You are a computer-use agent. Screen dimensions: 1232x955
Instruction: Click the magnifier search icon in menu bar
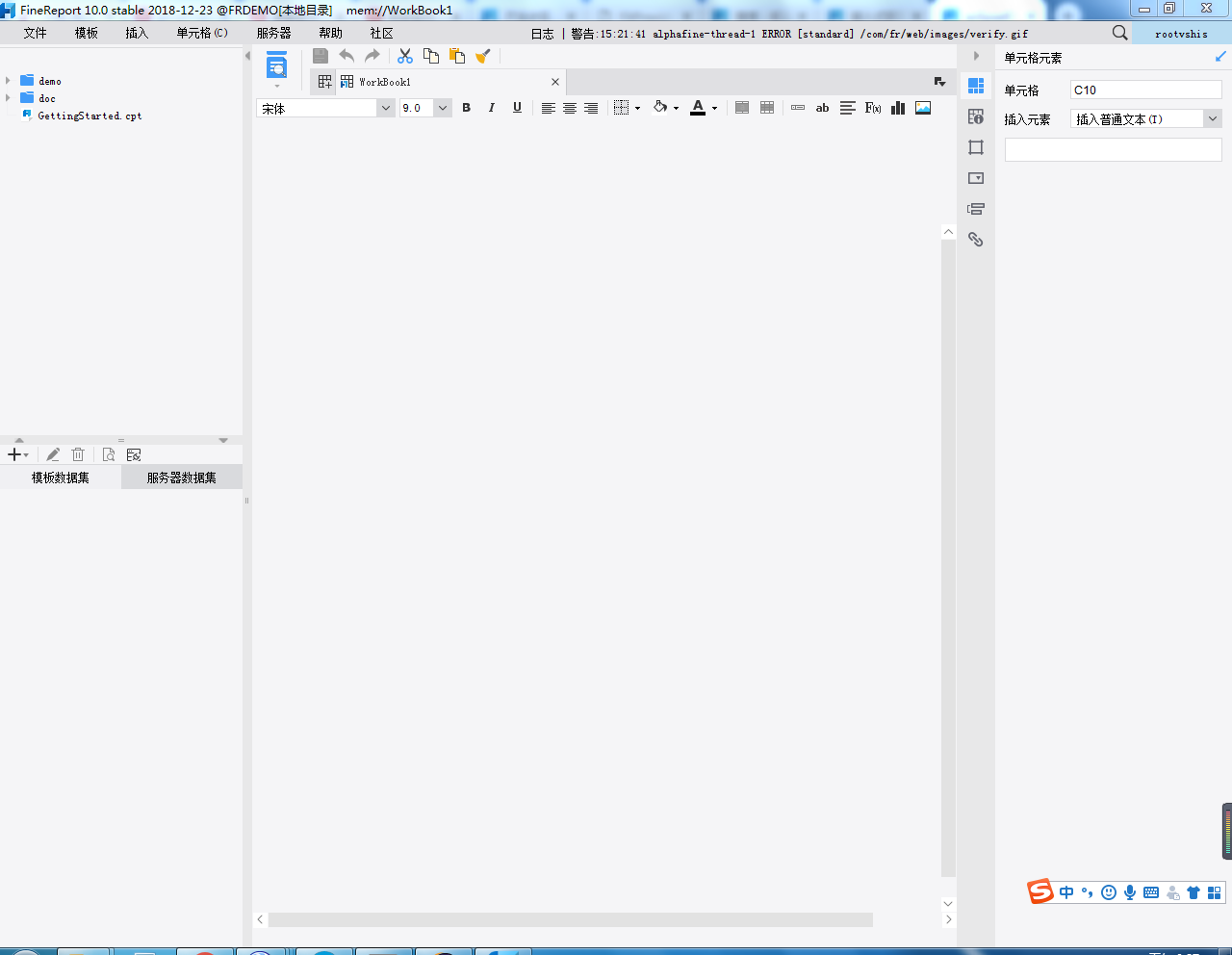[1119, 33]
